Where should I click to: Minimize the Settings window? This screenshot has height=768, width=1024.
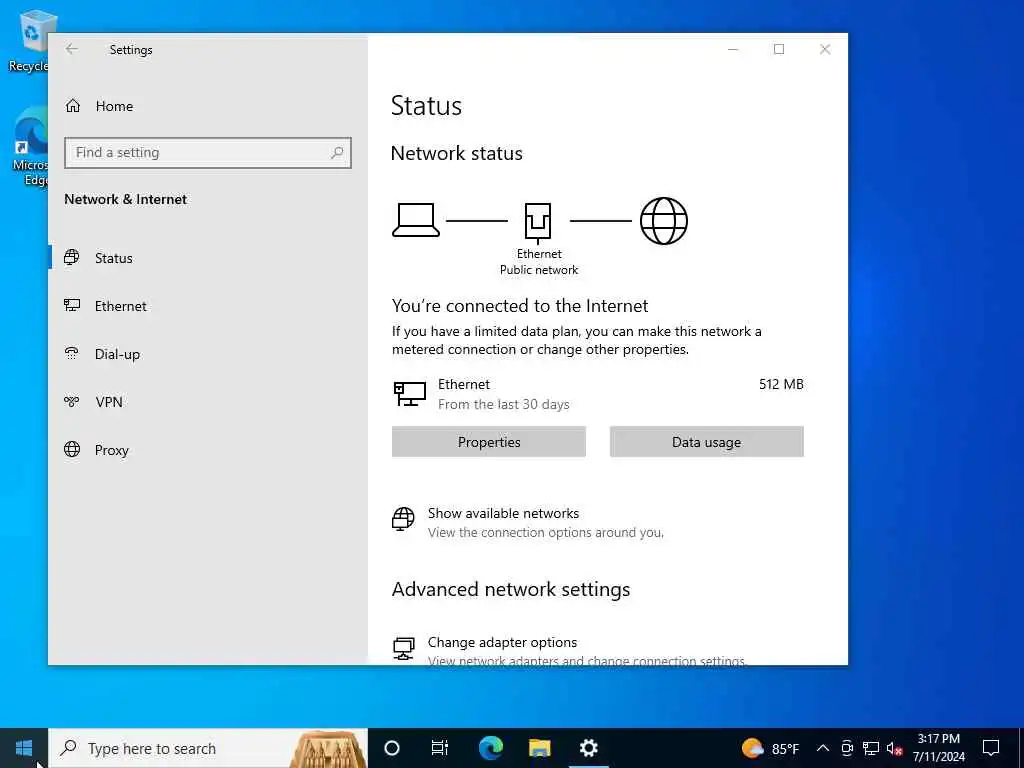[x=733, y=49]
